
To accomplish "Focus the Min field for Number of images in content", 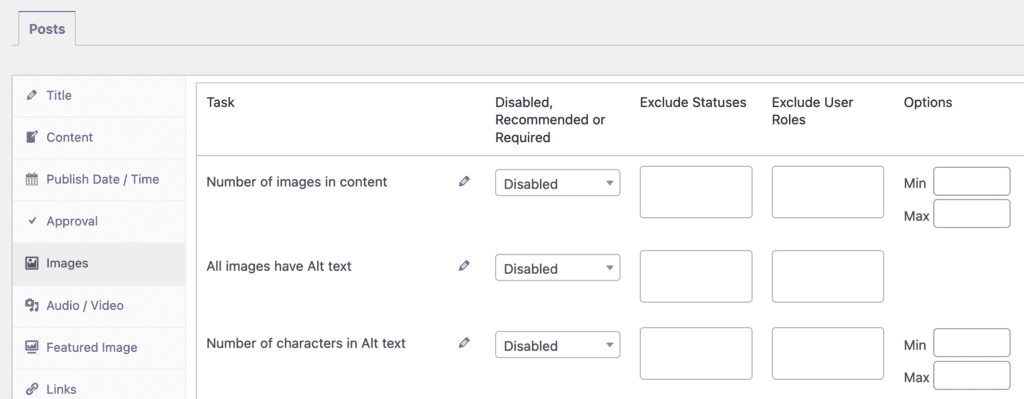I will pos(972,182).
